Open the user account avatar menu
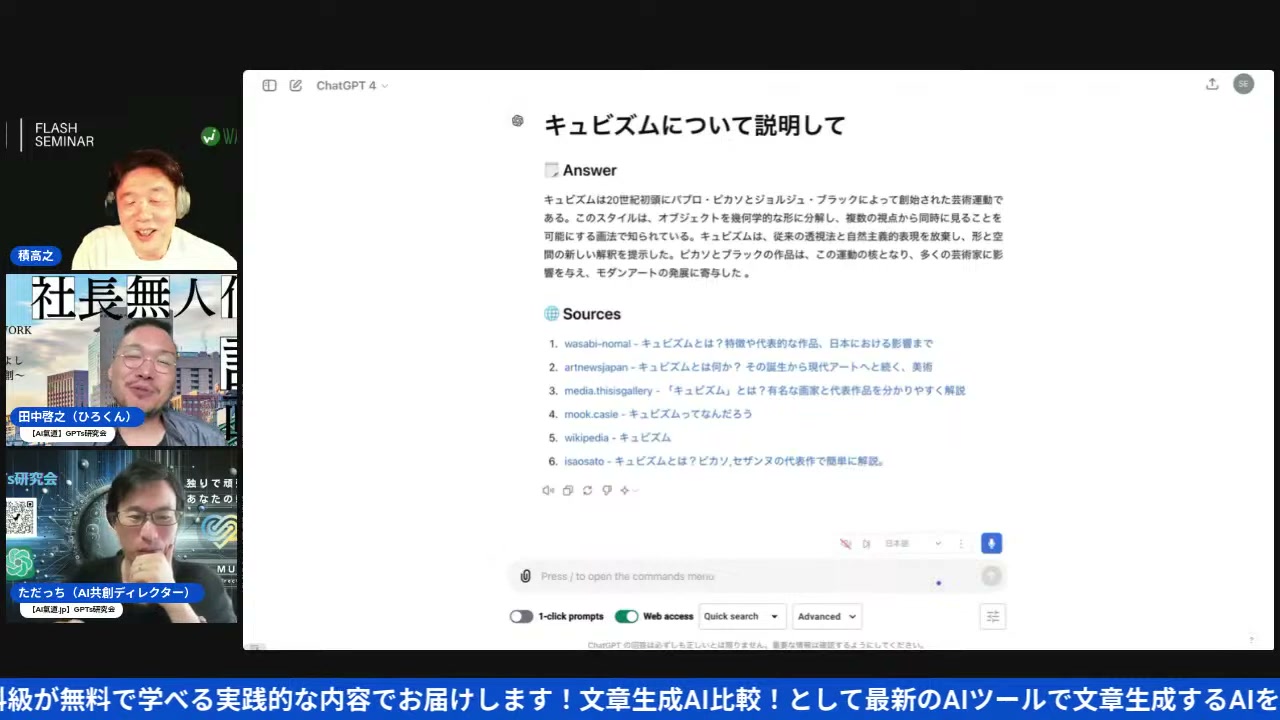Viewport: 1280px width, 720px height. [x=1243, y=84]
